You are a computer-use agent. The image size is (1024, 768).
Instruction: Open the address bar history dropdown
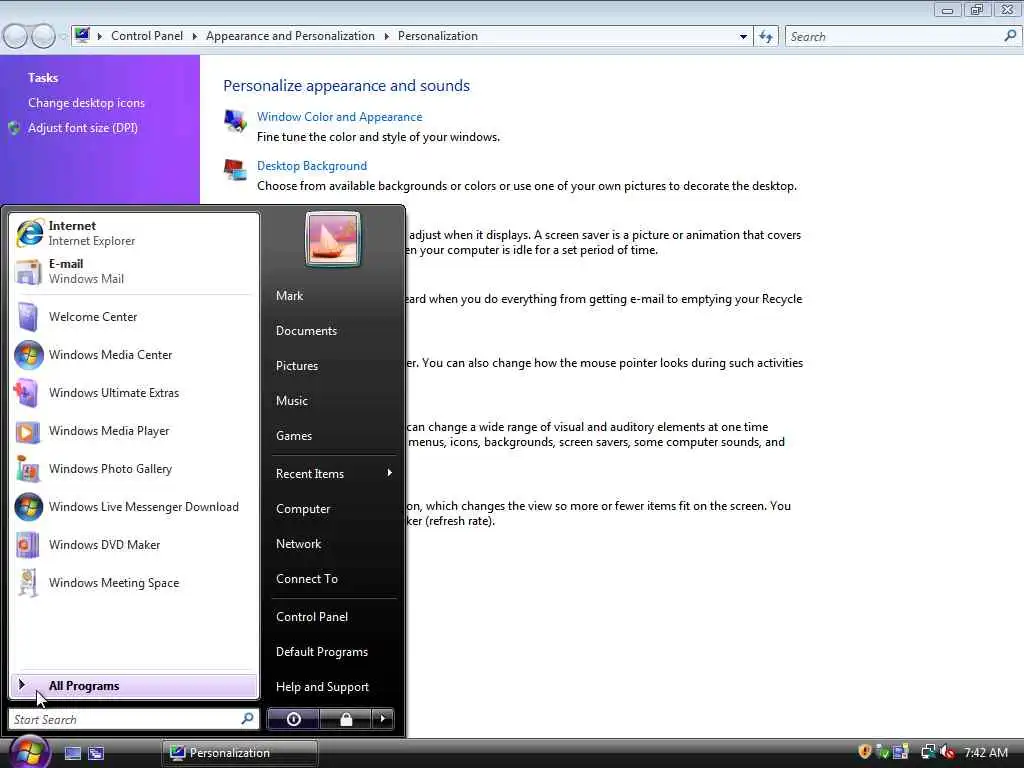(743, 37)
